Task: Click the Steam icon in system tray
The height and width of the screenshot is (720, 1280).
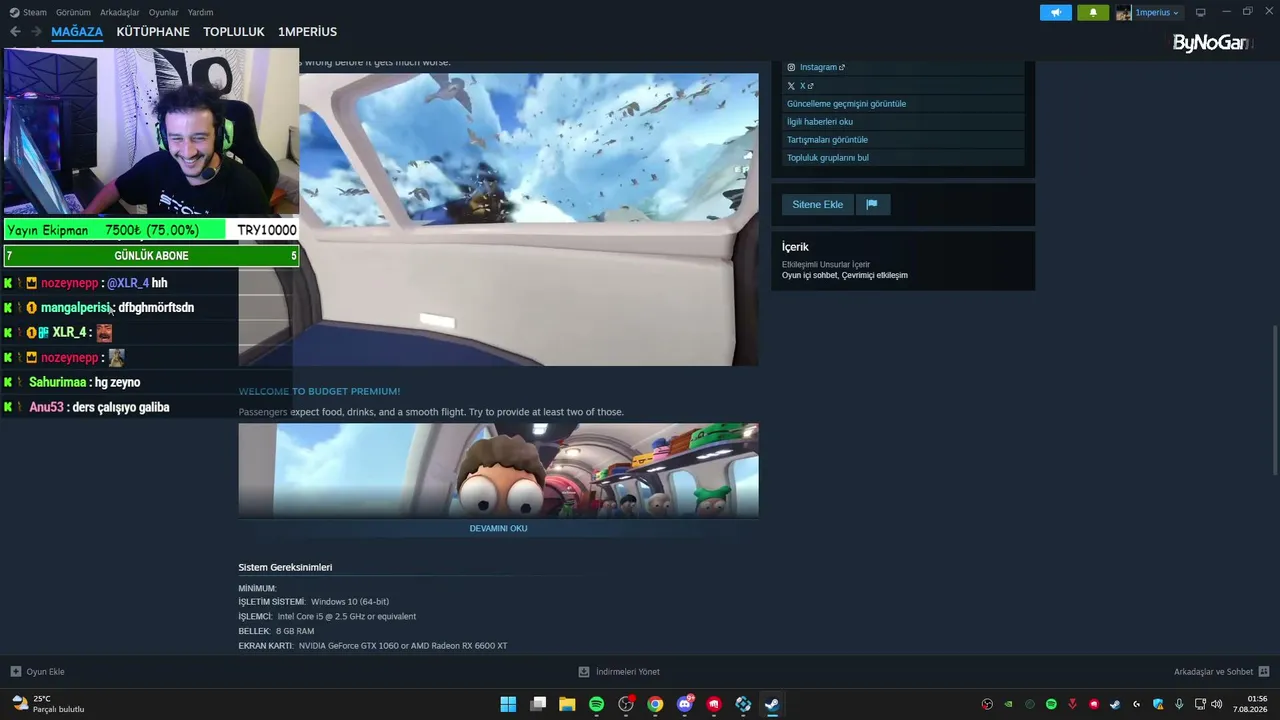Action: point(1115,704)
